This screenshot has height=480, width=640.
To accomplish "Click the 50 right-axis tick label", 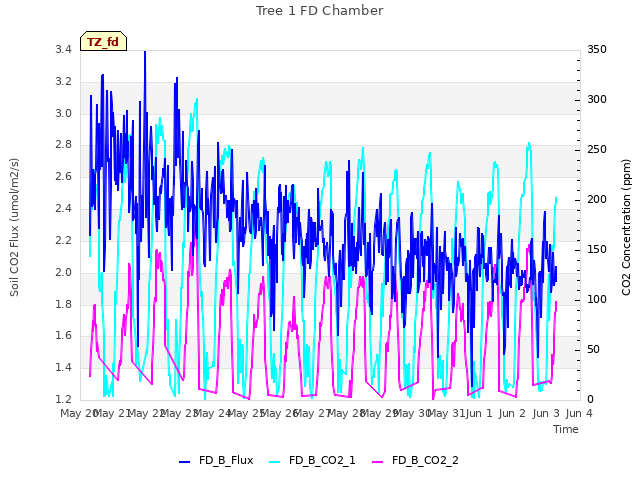I will (593, 349).
